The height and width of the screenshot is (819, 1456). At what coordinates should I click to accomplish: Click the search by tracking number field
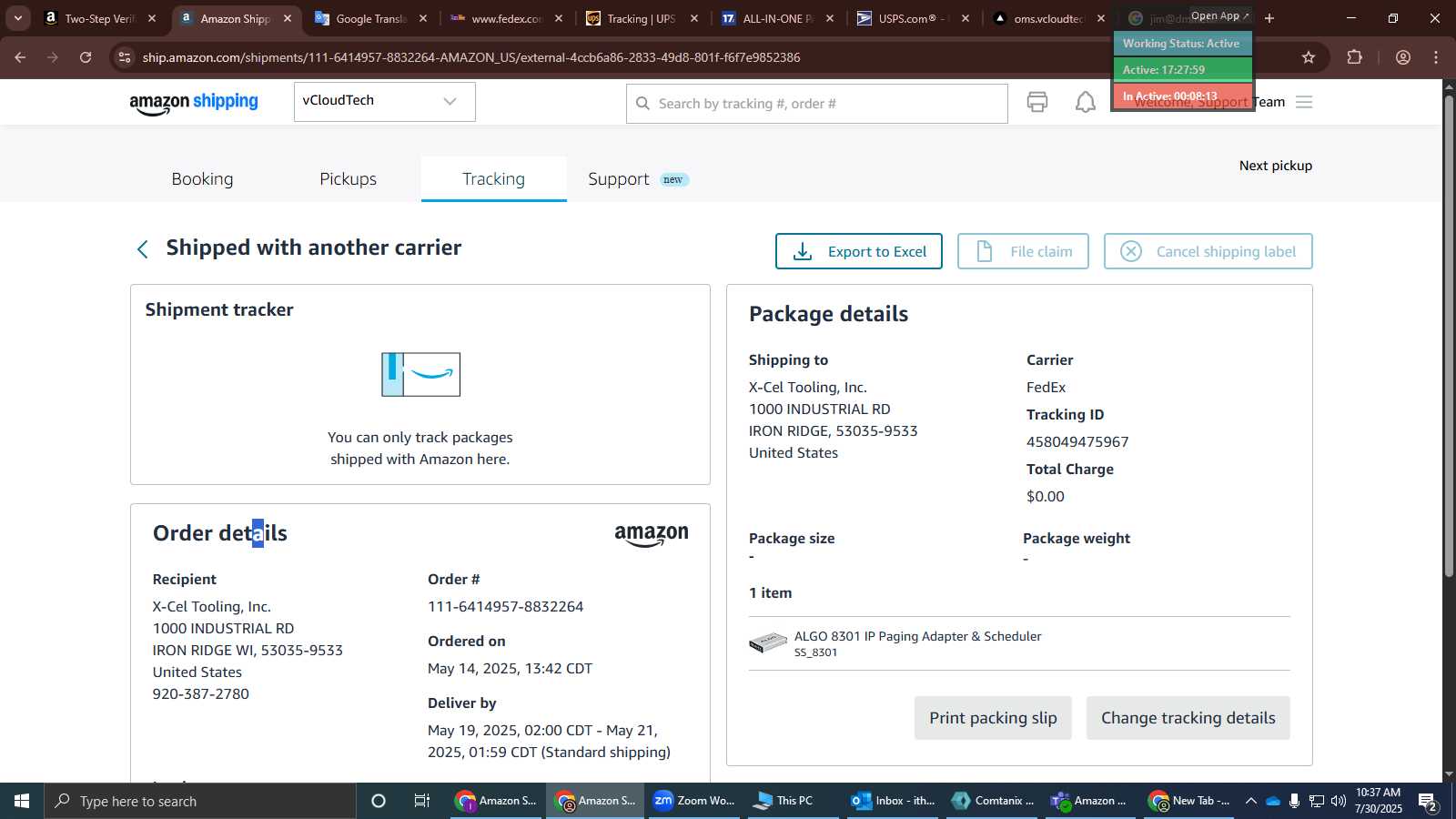816,104
